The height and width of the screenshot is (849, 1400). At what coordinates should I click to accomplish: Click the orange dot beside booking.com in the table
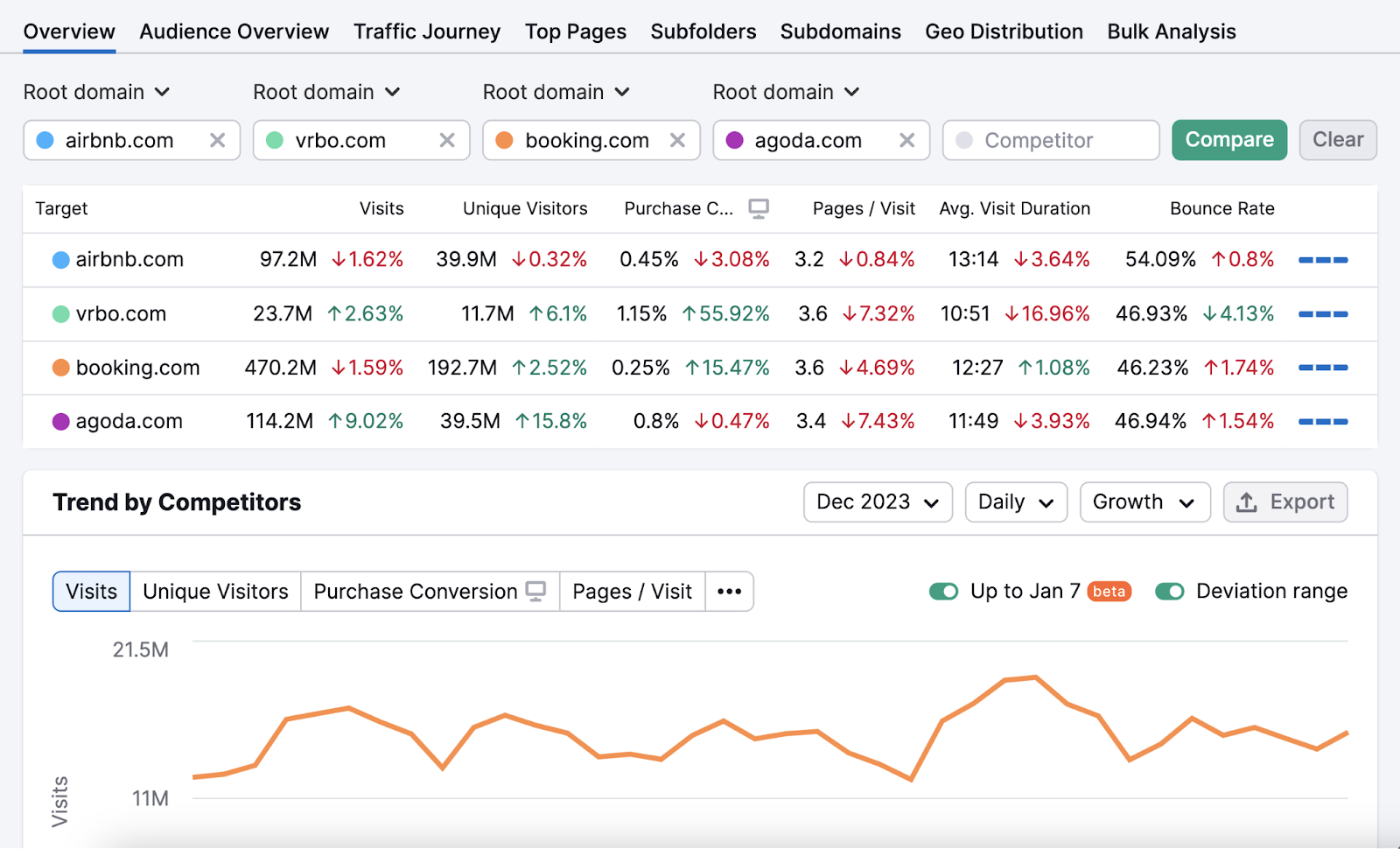point(59,368)
